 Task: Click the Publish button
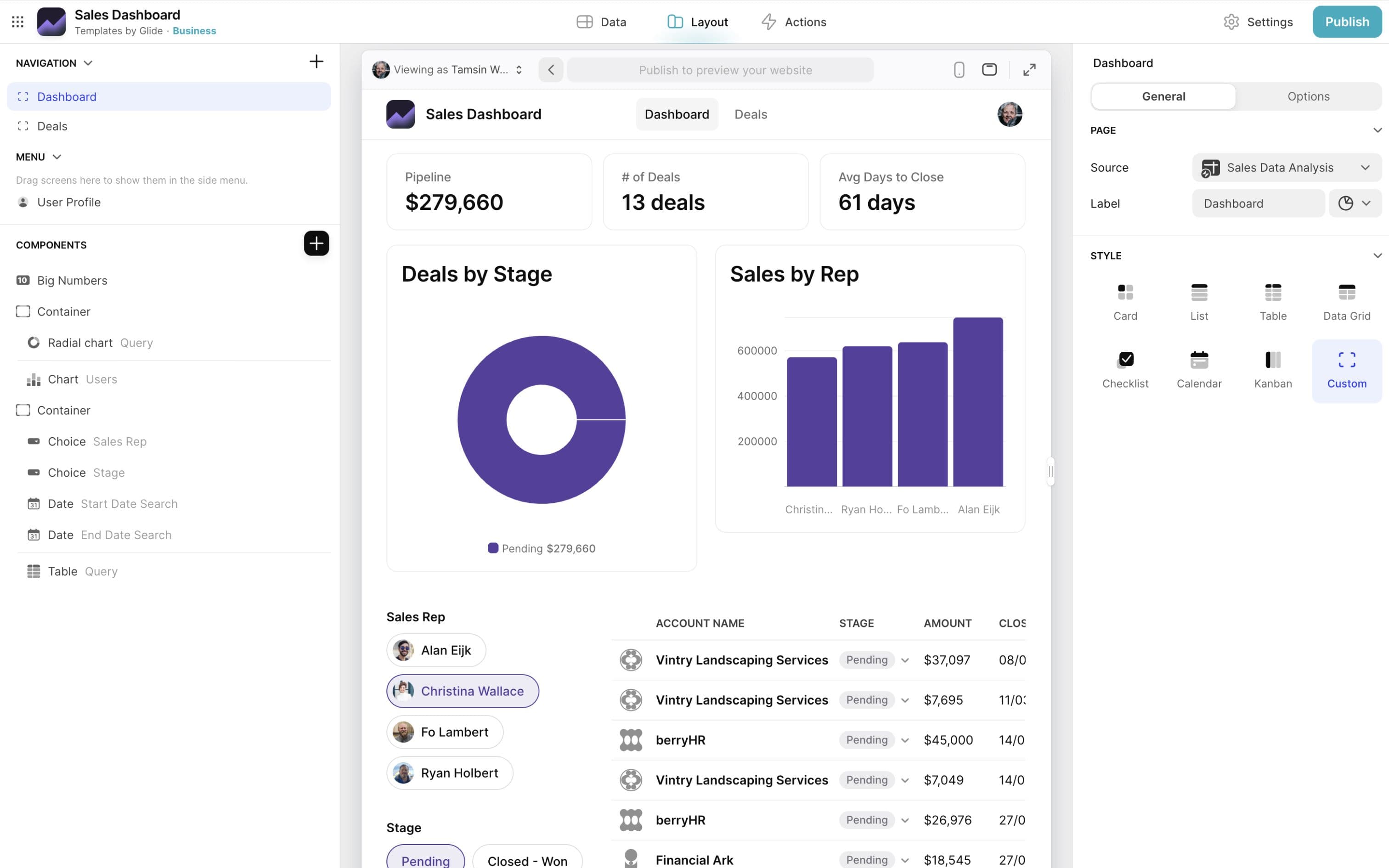(x=1347, y=21)
